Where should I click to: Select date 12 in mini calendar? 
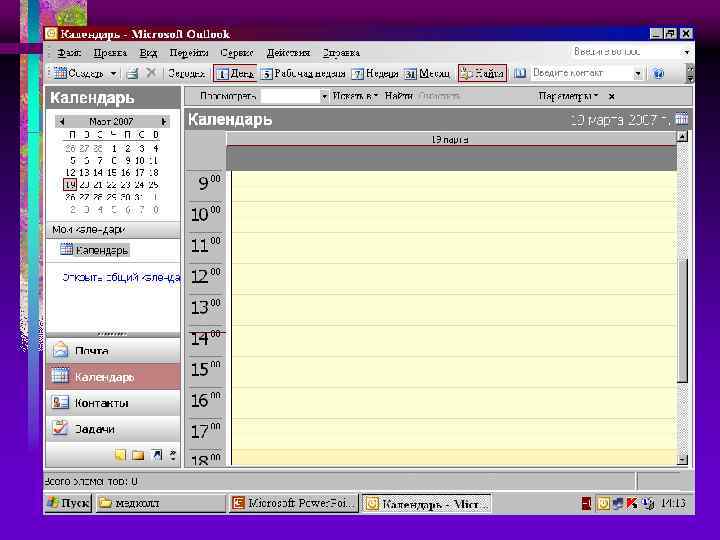(70, 173)
